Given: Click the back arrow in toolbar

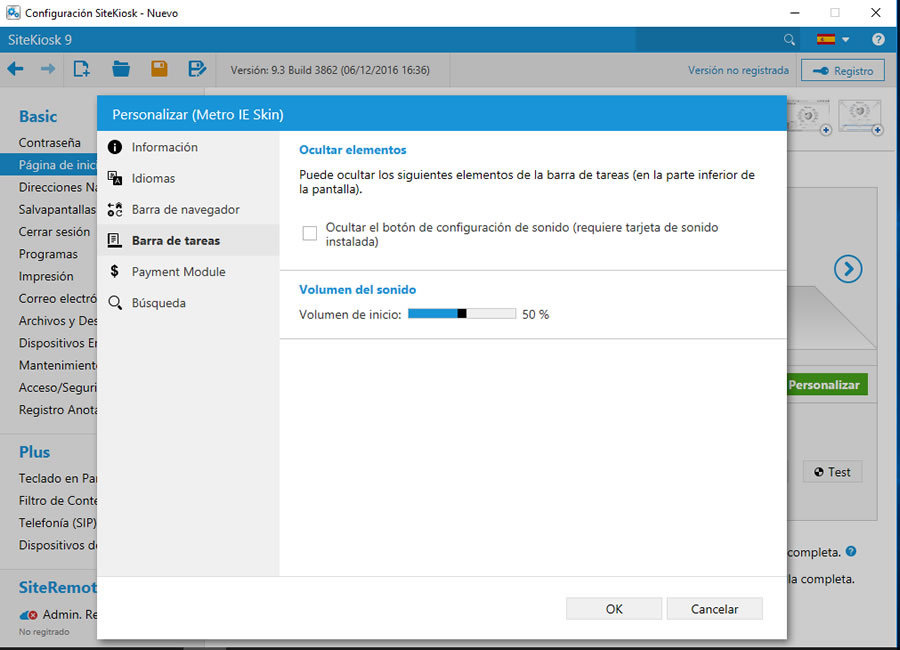Looking at the screenshot, I should click(x=15, y=69).
